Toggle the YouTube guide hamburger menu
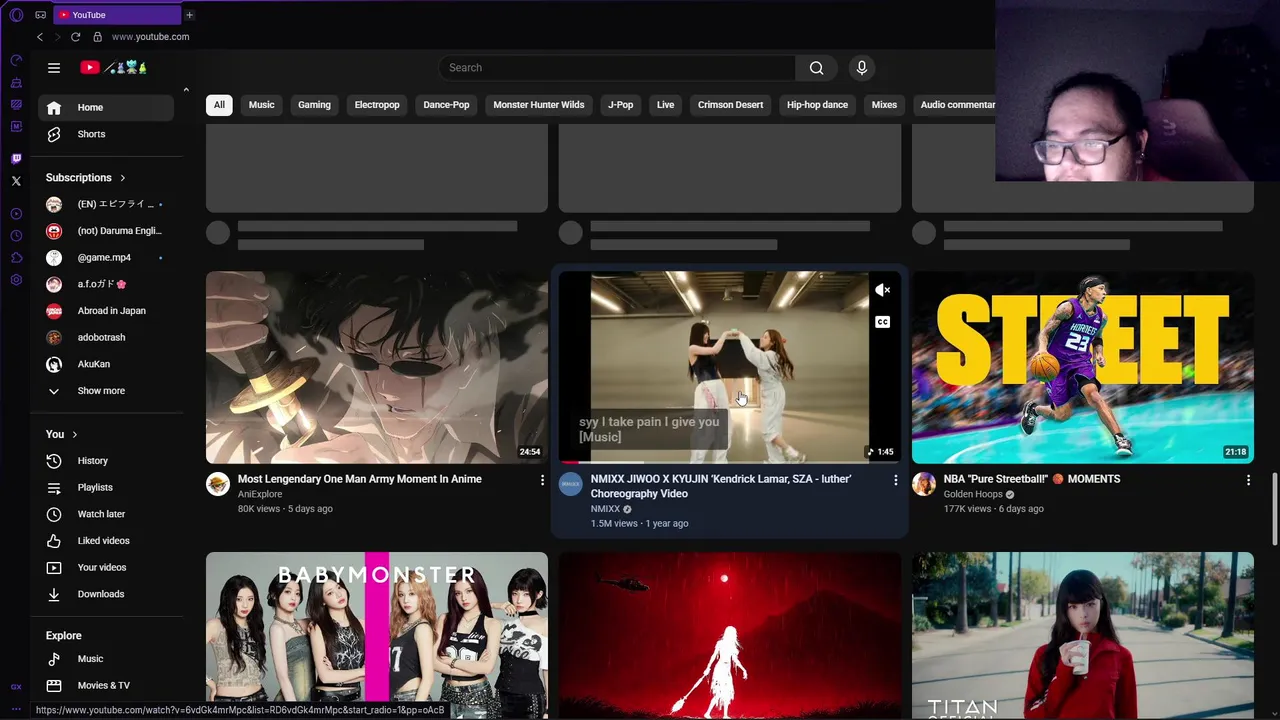Screen dimensions: 1280x720 click(x=54, y=68)
